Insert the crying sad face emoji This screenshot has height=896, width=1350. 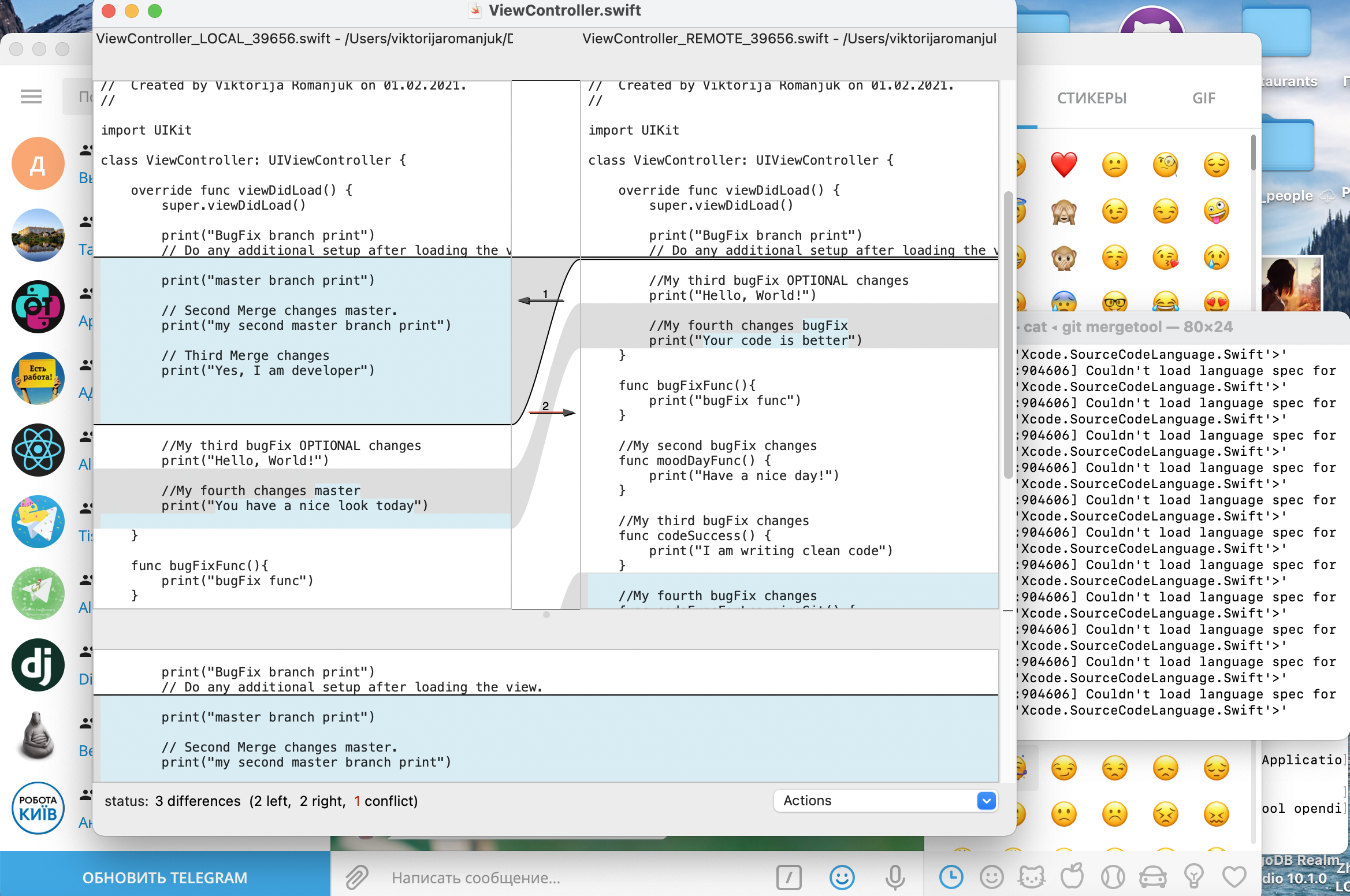click(x=1217, y=257)
